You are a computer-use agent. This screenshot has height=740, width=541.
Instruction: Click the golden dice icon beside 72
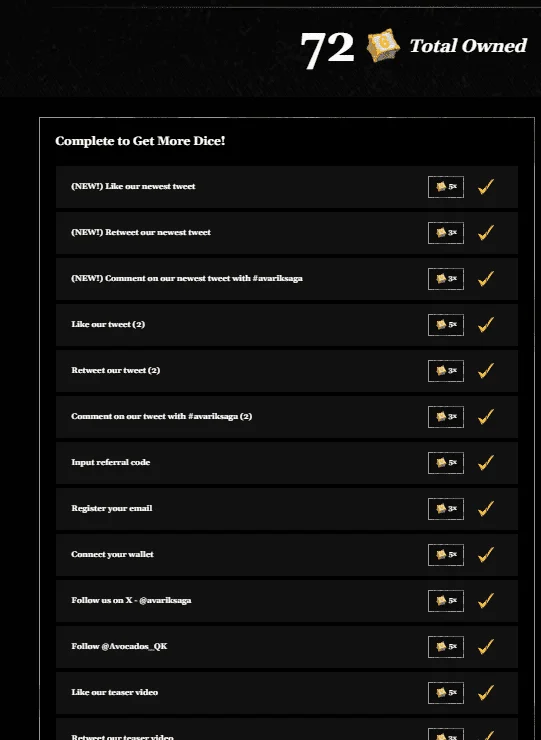coord(383,46)
